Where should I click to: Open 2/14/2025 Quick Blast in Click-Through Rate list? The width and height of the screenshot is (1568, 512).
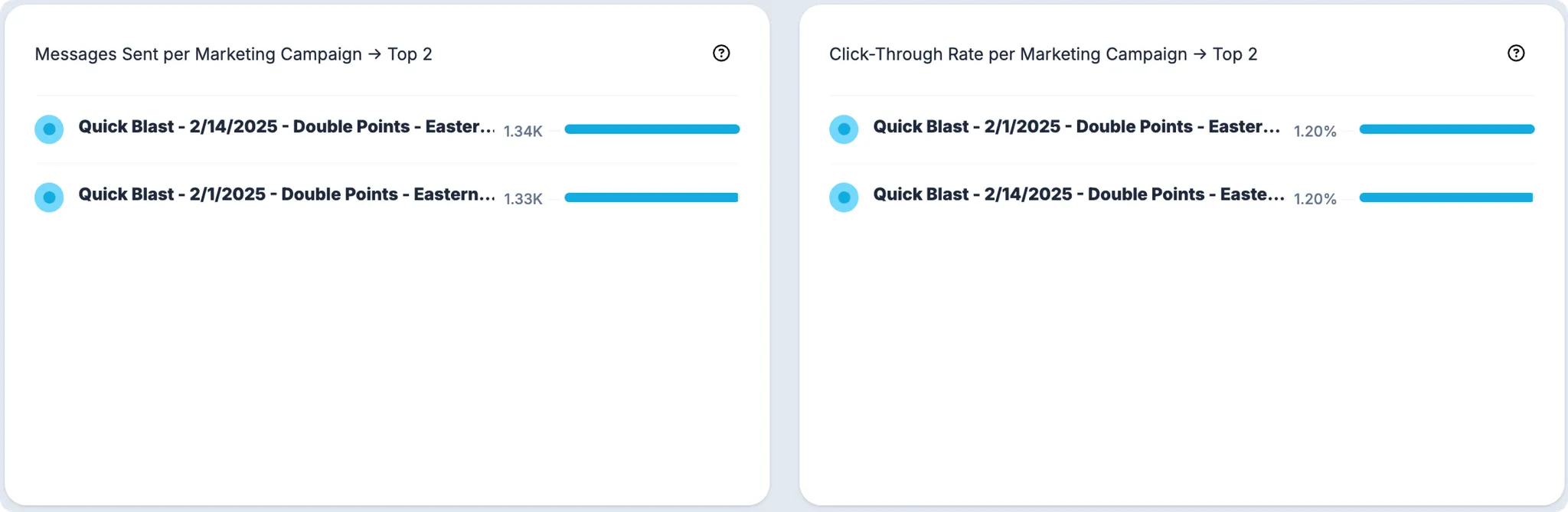pos(1078,194)
